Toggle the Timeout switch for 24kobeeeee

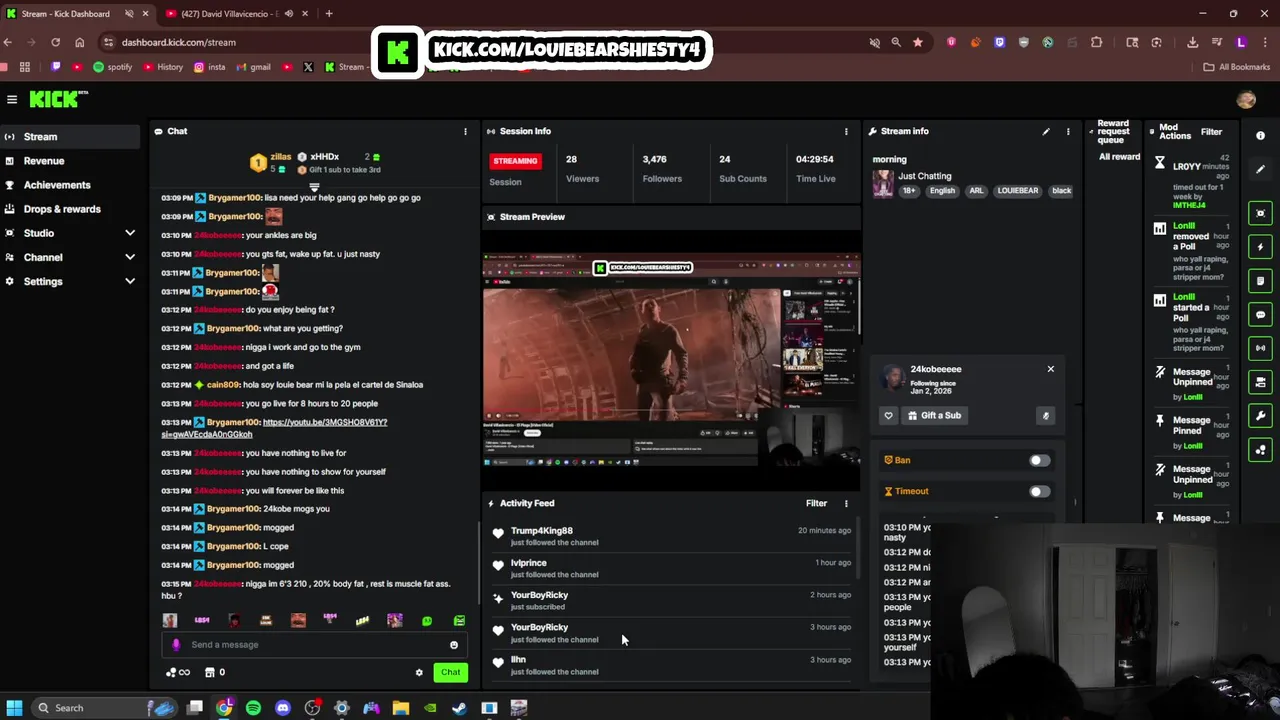tap(1040, 492)
